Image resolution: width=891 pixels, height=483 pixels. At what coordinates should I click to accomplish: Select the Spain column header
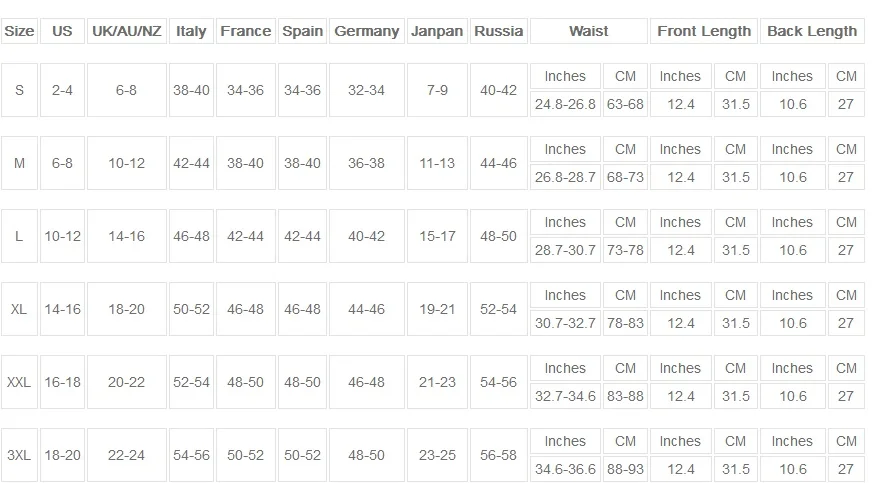click(x=302, y=31)
